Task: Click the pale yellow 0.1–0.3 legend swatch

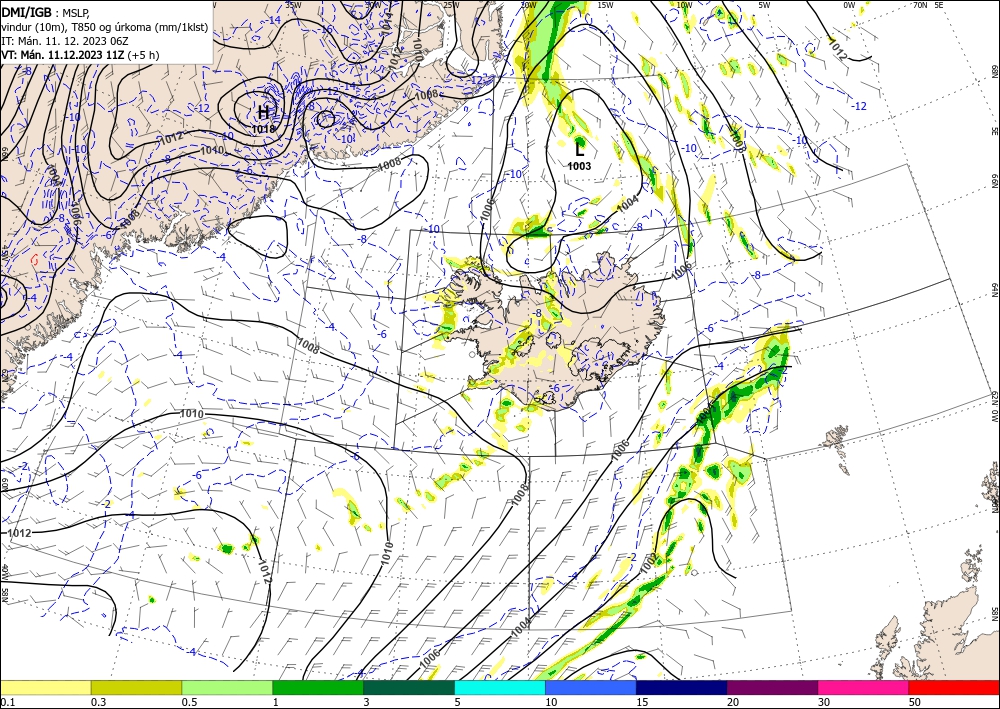Action: [x=46, y=687]
